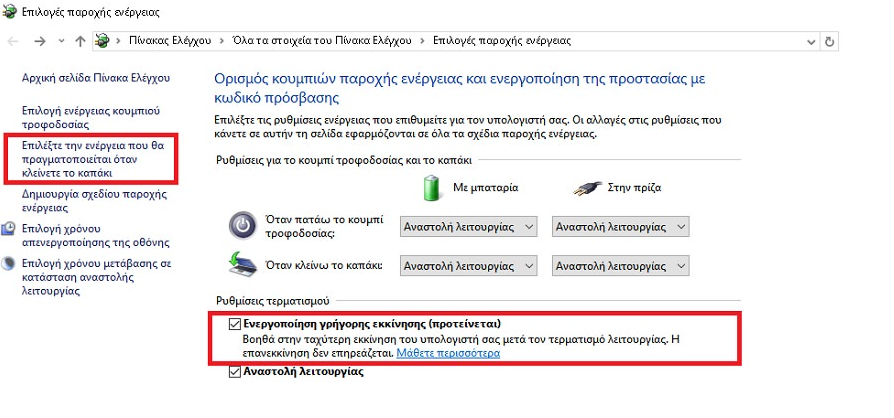Click the forward navigation arrow
The width and height of the screenshot is (894, 418).
pos(39,41)
